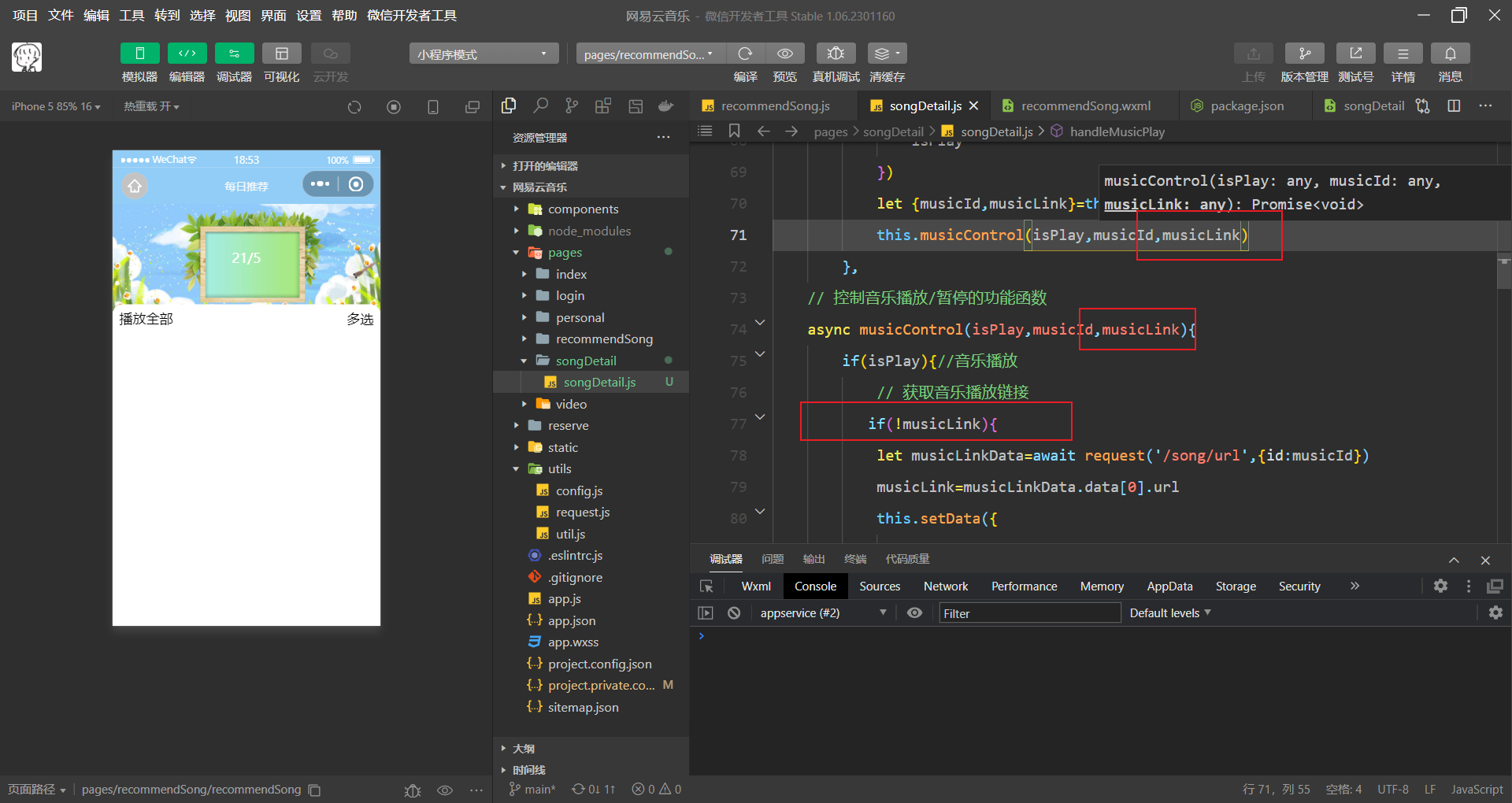Viewport: 1512px width, 803px height.
Task: Click 播放全部 in the simulator
Action: tap(146, 319)
